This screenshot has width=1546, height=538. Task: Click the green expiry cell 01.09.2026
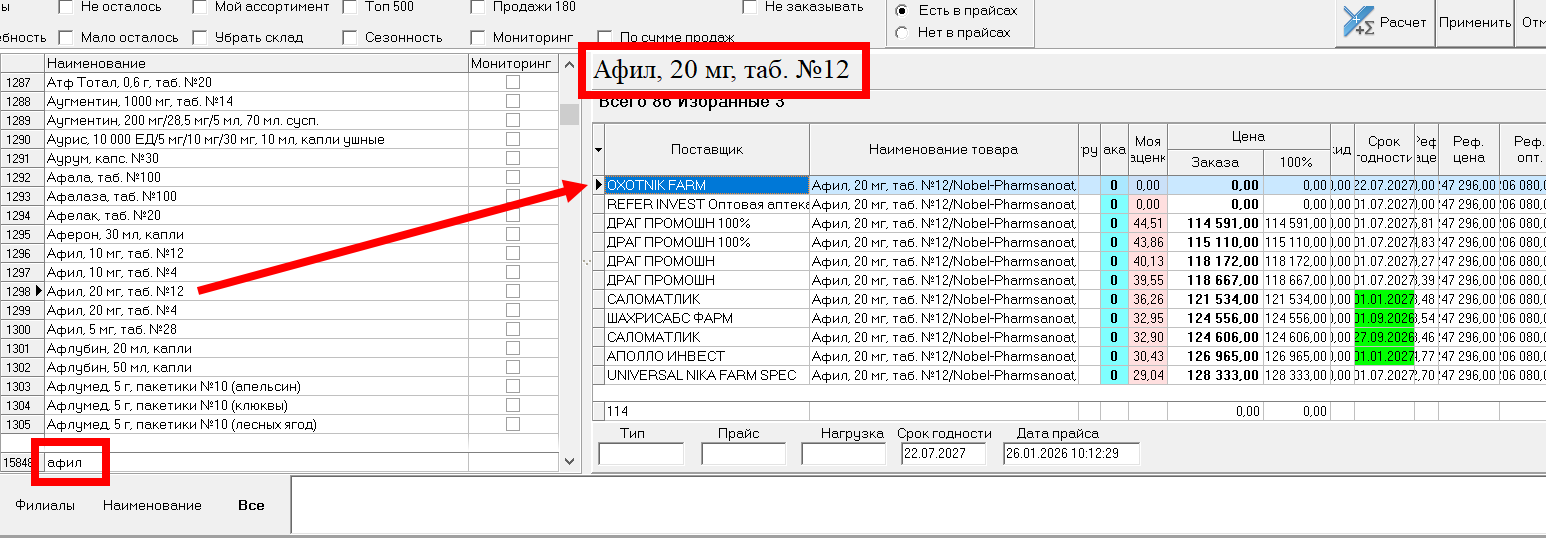1384,318
